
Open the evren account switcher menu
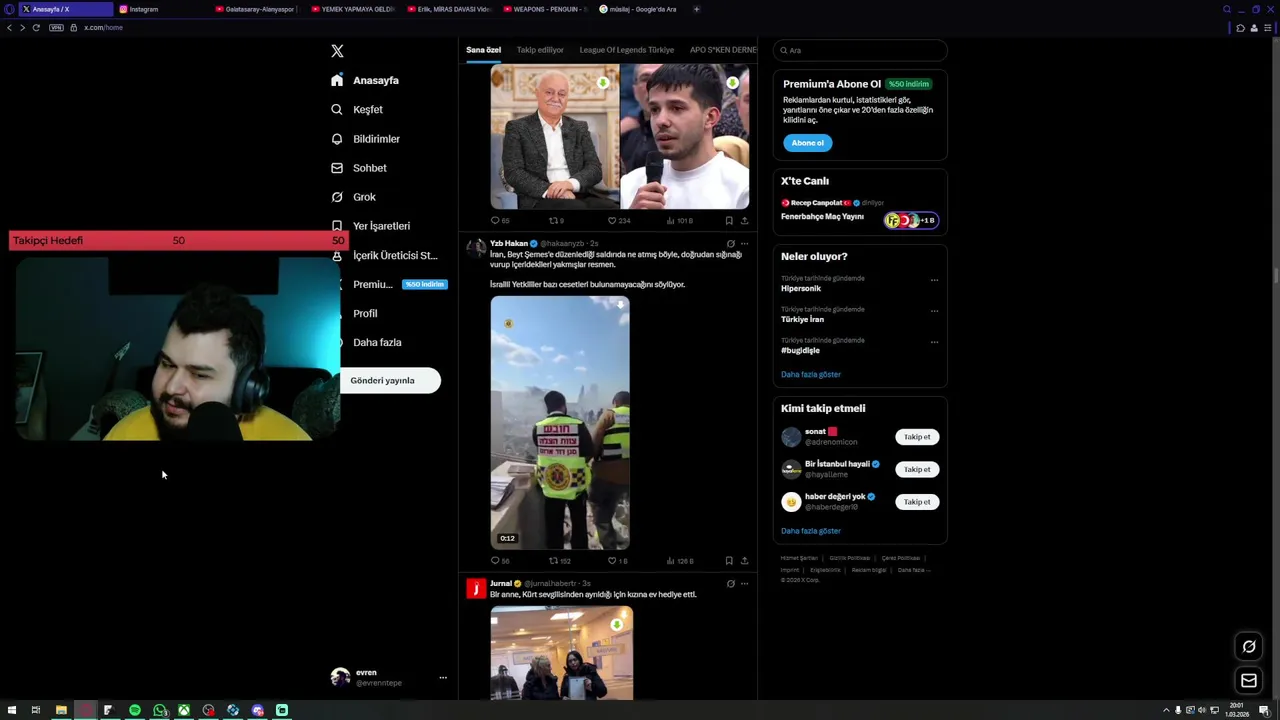point(389,677)
